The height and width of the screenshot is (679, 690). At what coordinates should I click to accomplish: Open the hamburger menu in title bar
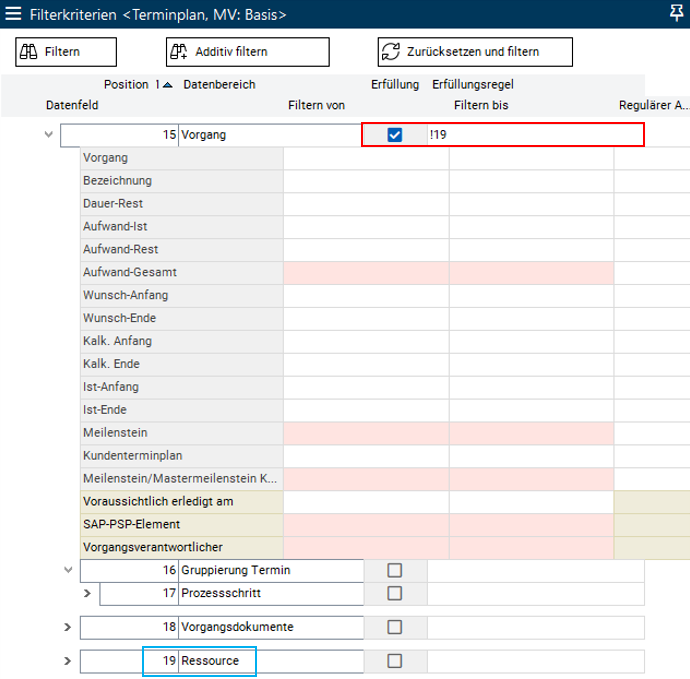coord(14,14)
